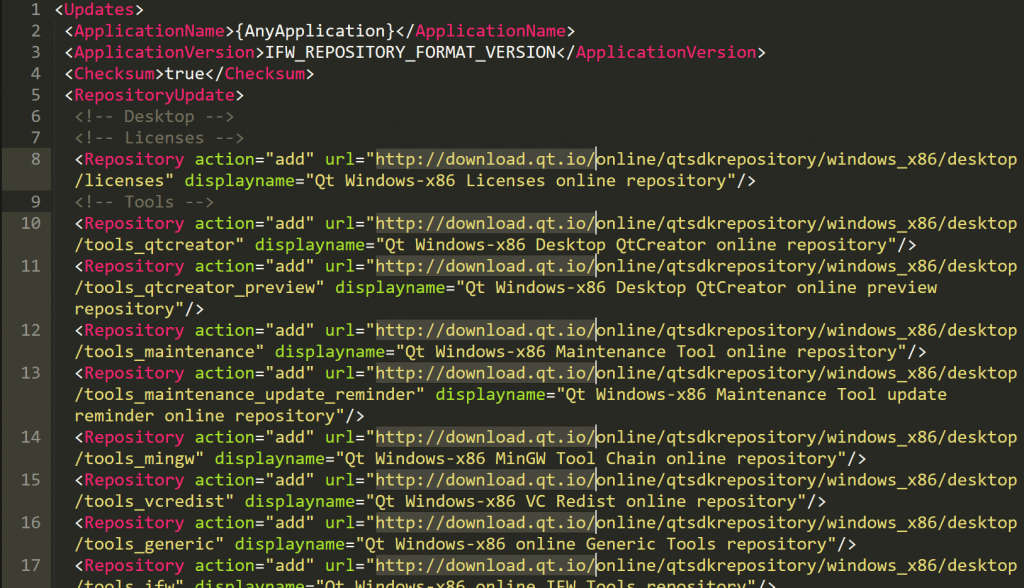Click '/licenses' path on wrapped line 8
Screen dimensions: 1024x588
tap(119, 181)
